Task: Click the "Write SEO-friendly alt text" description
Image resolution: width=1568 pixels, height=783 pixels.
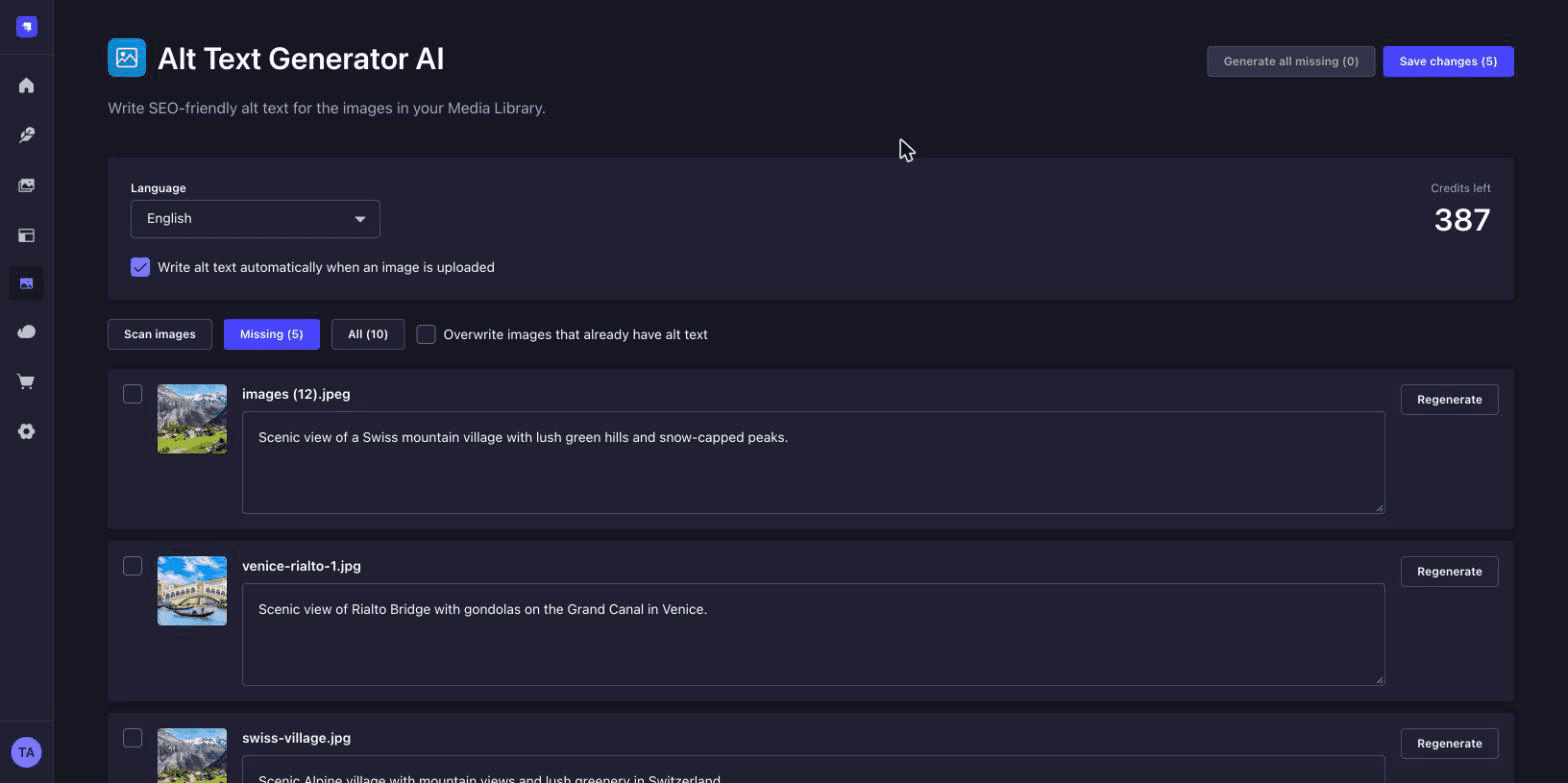Action: [x=327, y=108]
